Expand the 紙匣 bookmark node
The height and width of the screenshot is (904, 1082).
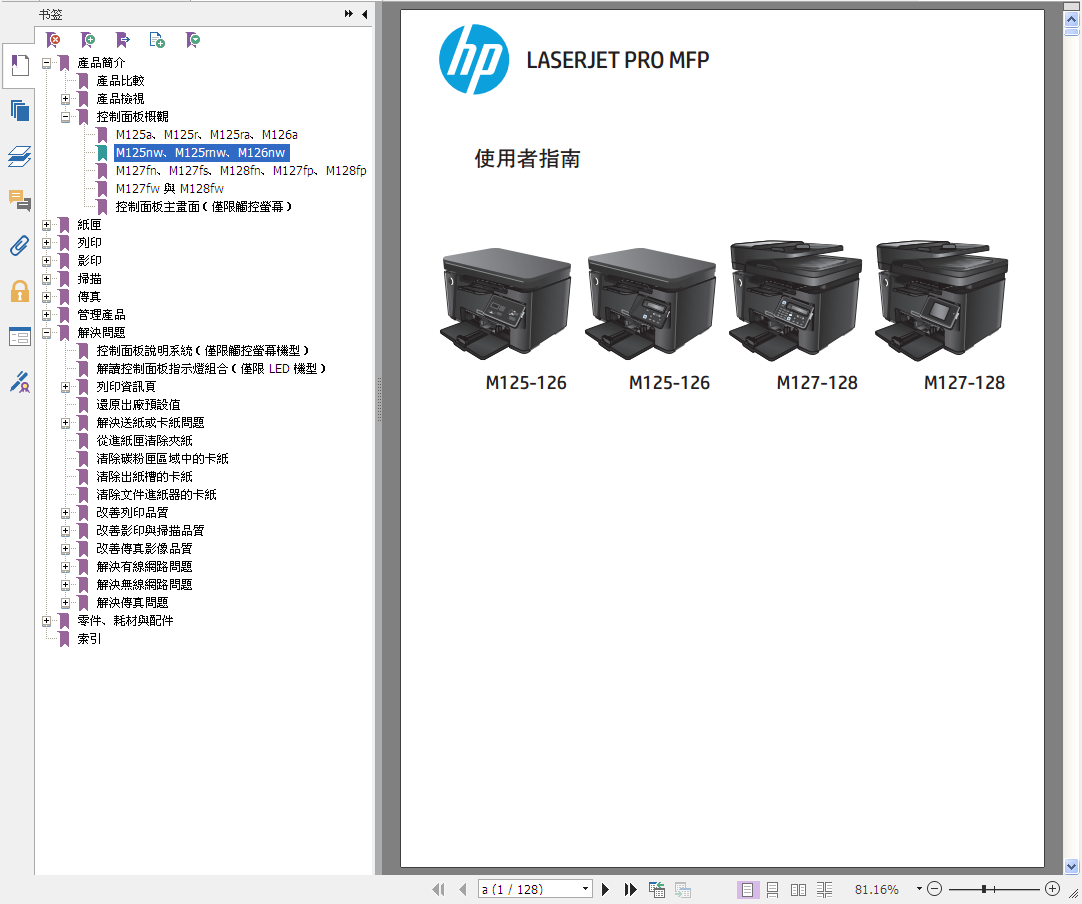(46, 225)
